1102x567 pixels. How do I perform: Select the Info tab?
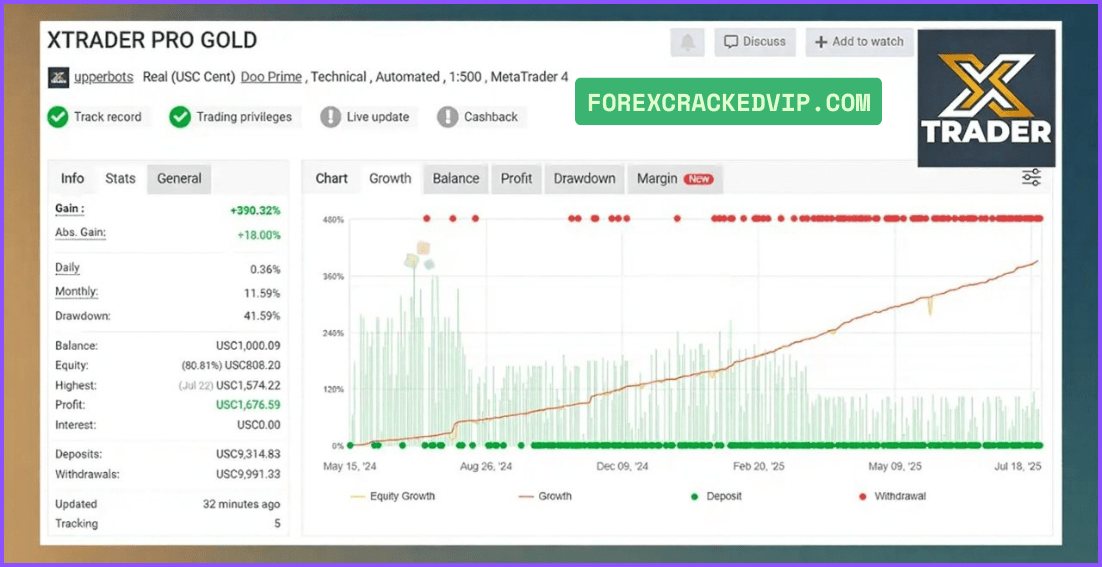pyautogui.click(x=72, y=178)
